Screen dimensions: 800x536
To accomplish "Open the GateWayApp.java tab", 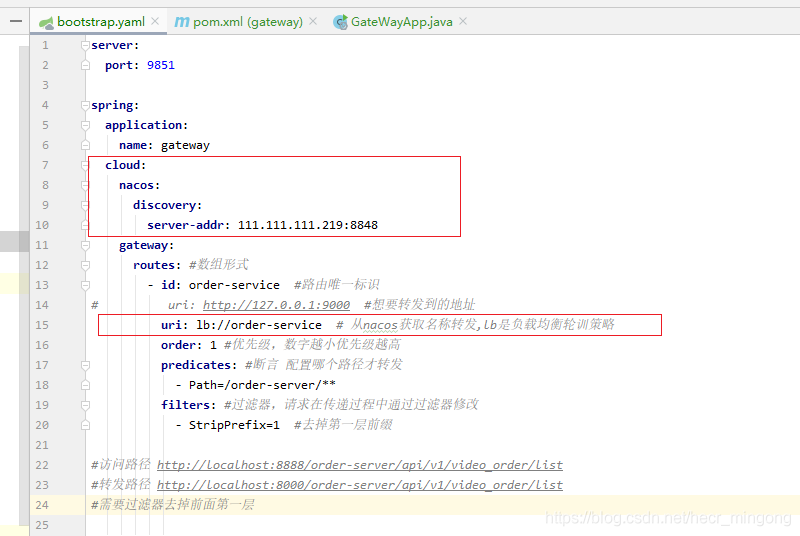I will click(x=402, y=22).
